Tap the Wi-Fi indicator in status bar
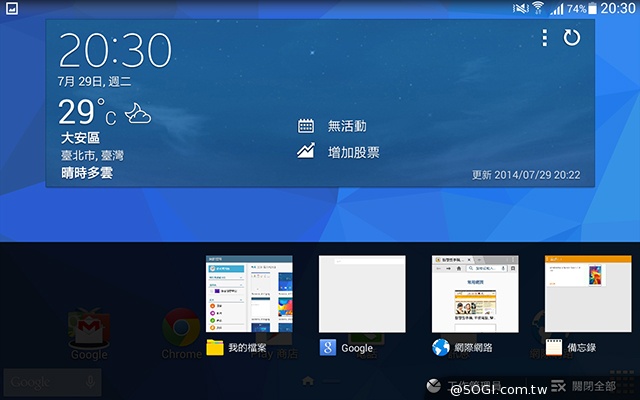Viewport: 640px width, 400px height. (538, 8)
